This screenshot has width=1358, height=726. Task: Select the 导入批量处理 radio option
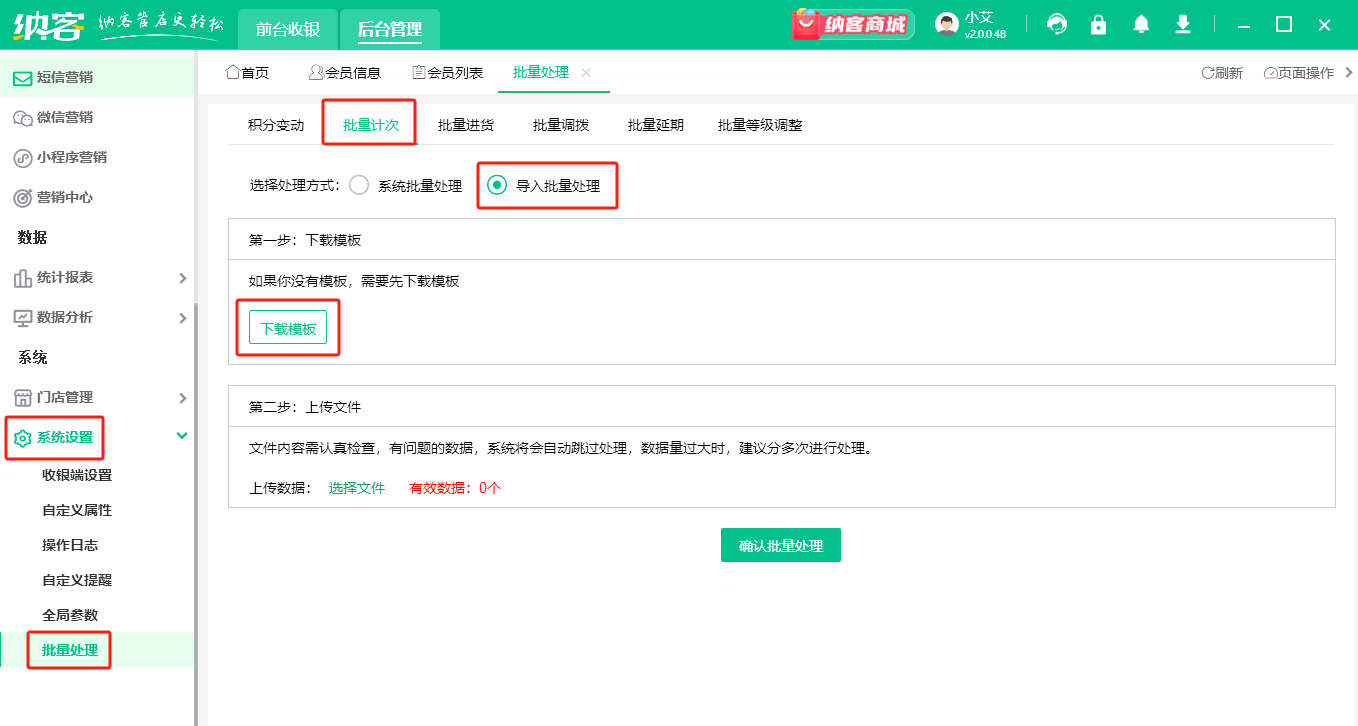click(497, 185)
